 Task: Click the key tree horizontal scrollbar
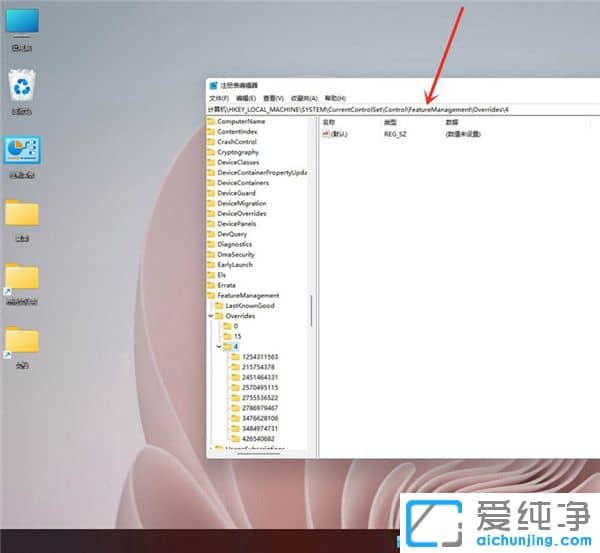pyautogui.click(x=259, y=454)
